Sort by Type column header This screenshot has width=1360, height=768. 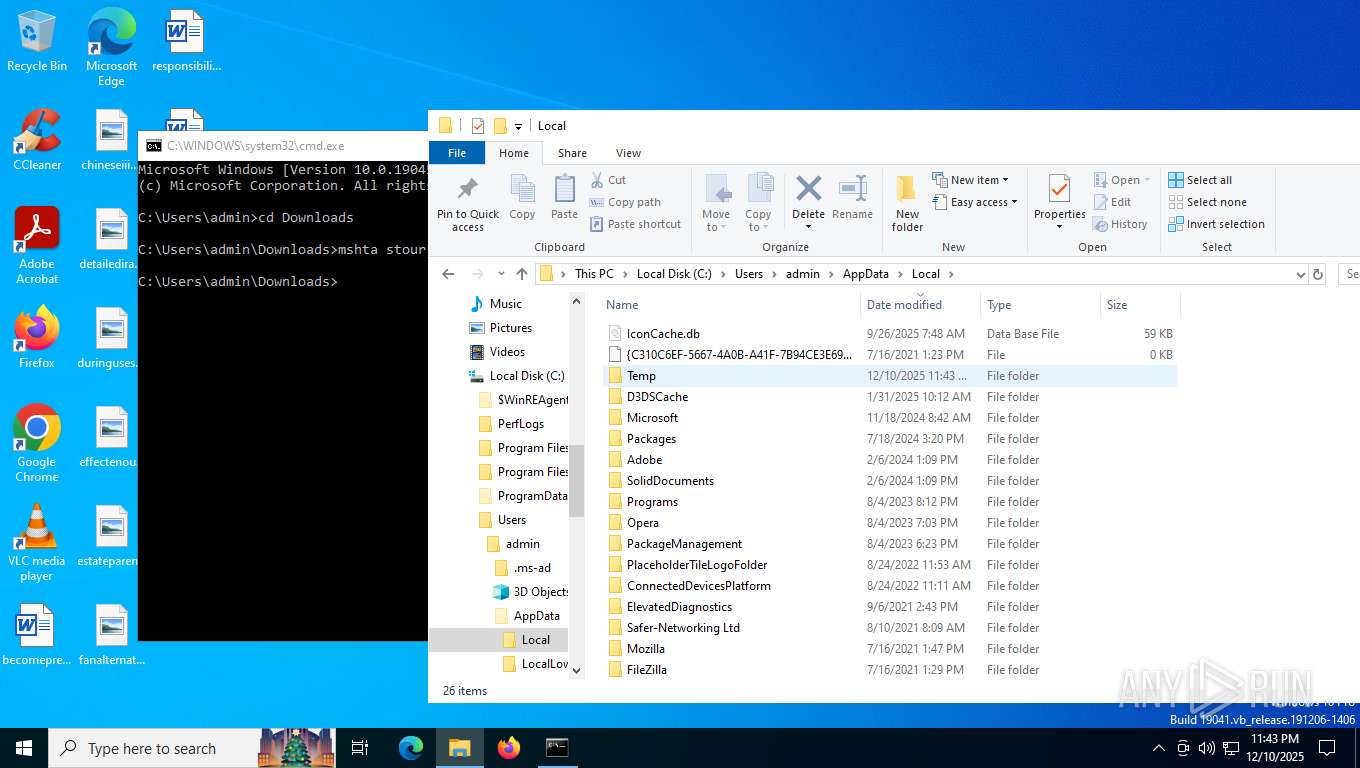point(1040,305)
